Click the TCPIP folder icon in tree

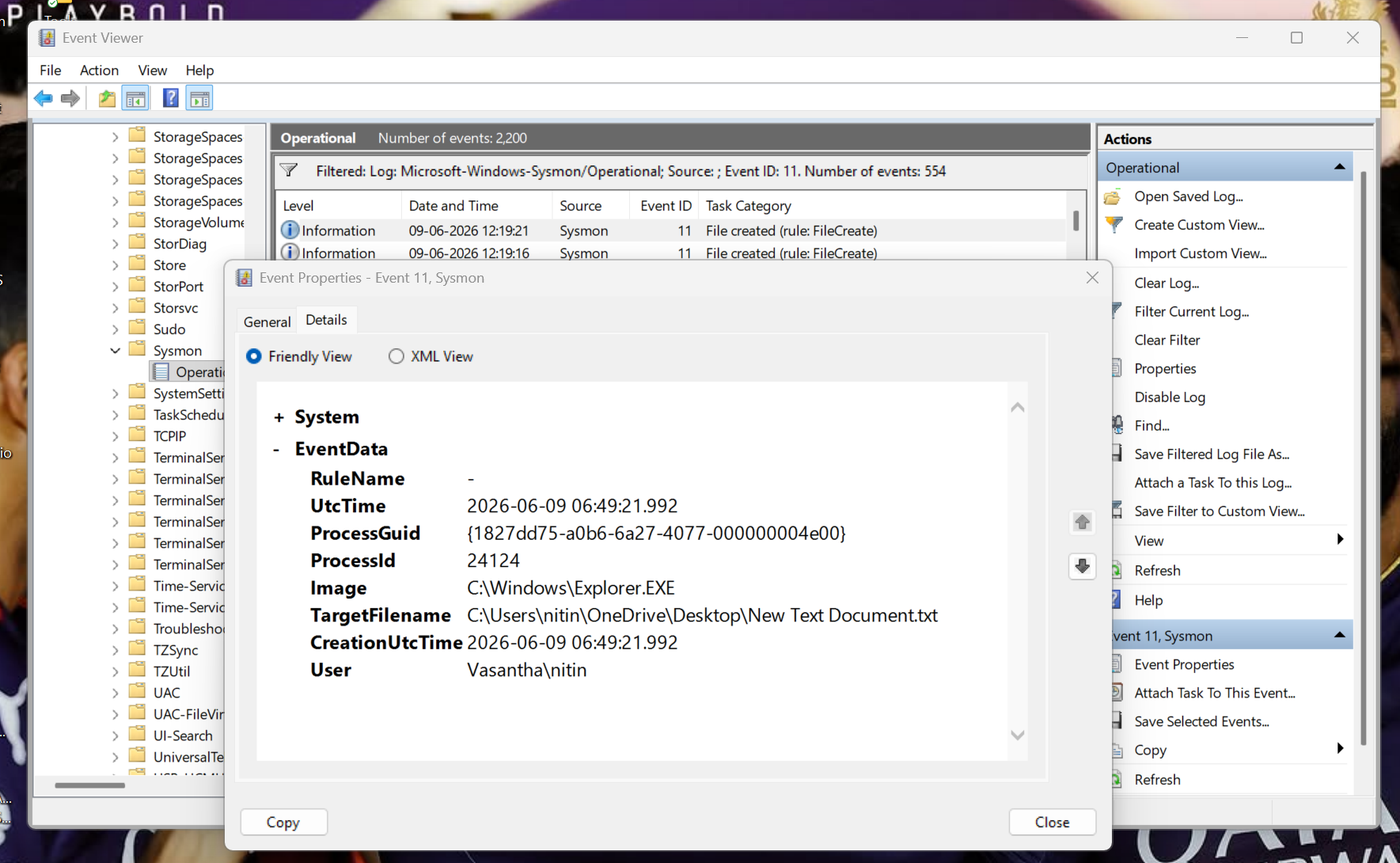pyautogui.click(x=138, y=435)
